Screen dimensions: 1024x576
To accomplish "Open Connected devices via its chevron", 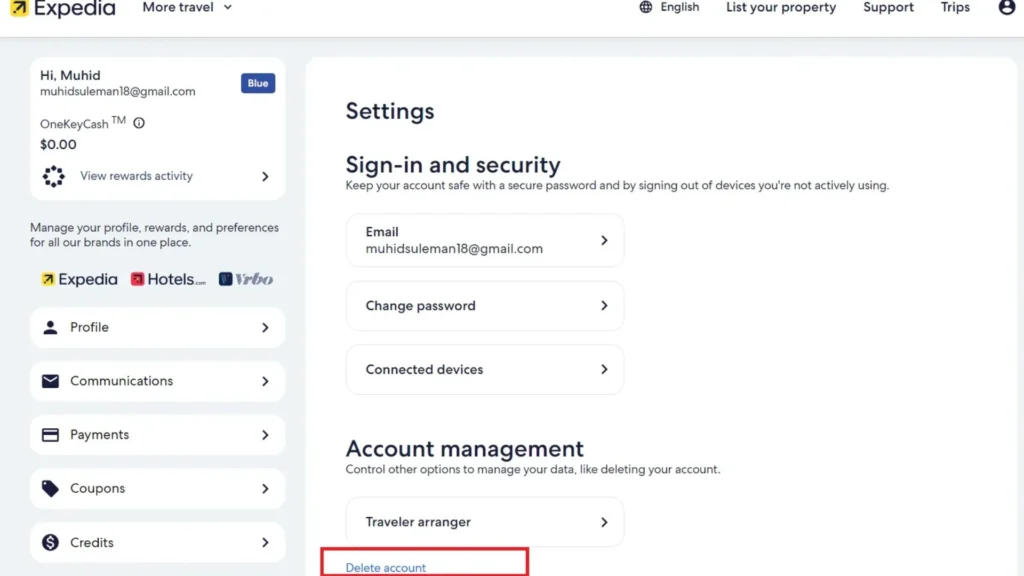I will coord(604,369).
